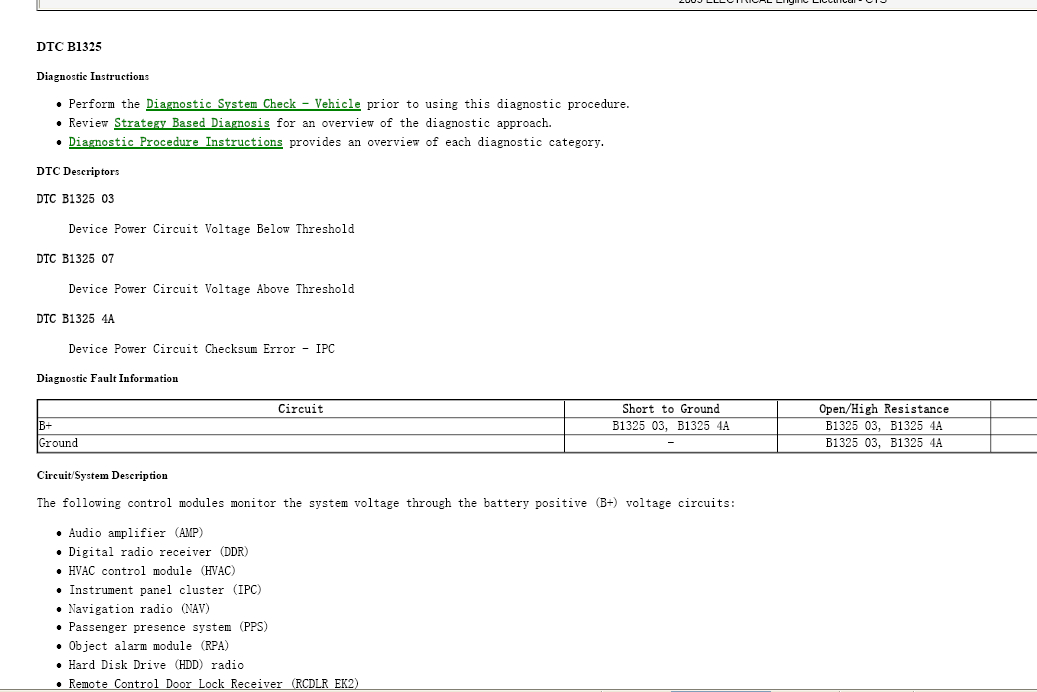The width and height of the screenshot is (1037, 692).
Task: Click Remote Control Door Lock Receiver item
Action: click(x=214, y=683)
